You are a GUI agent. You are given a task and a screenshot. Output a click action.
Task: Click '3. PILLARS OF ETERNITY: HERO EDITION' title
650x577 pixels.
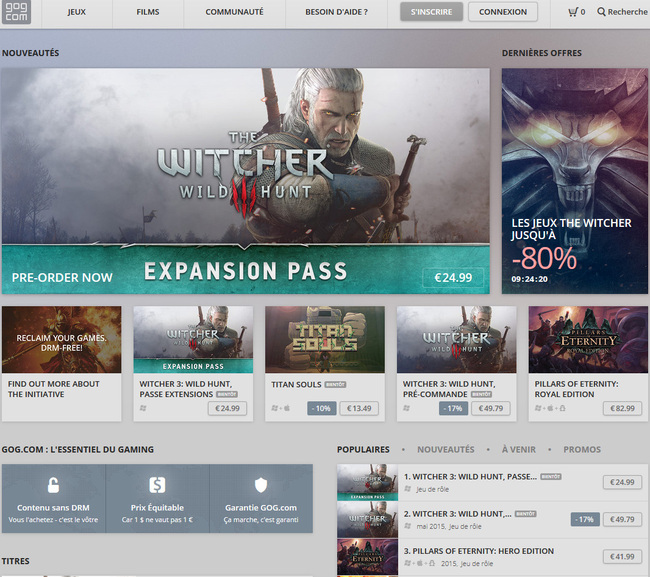(479, 551)
